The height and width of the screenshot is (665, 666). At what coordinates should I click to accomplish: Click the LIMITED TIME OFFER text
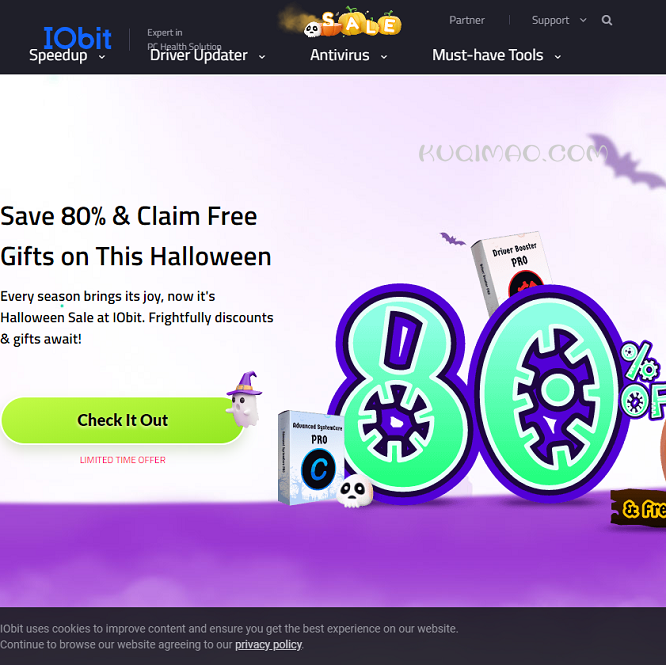coord(123,460)
